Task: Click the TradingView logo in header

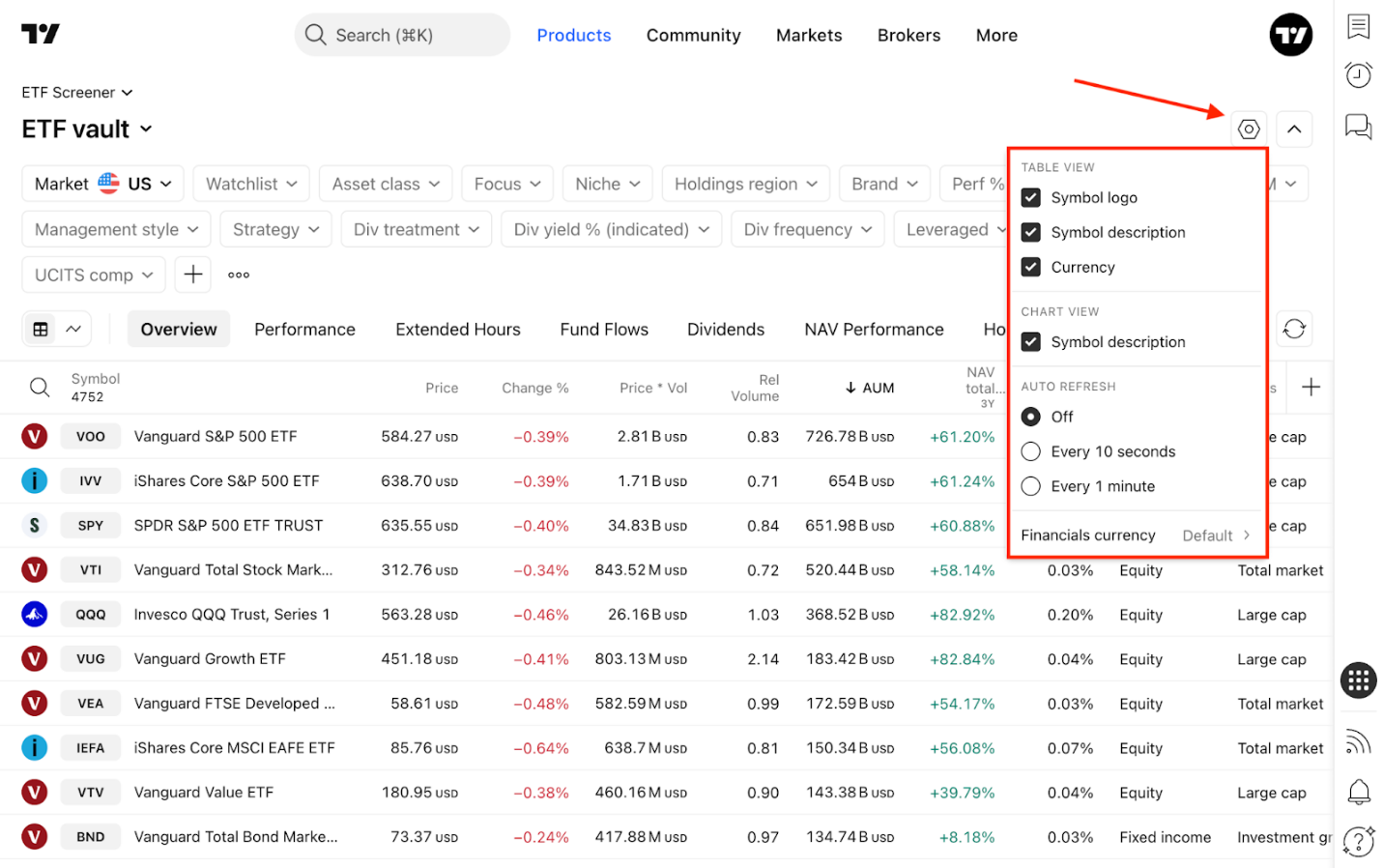Action: pos(41,34)
